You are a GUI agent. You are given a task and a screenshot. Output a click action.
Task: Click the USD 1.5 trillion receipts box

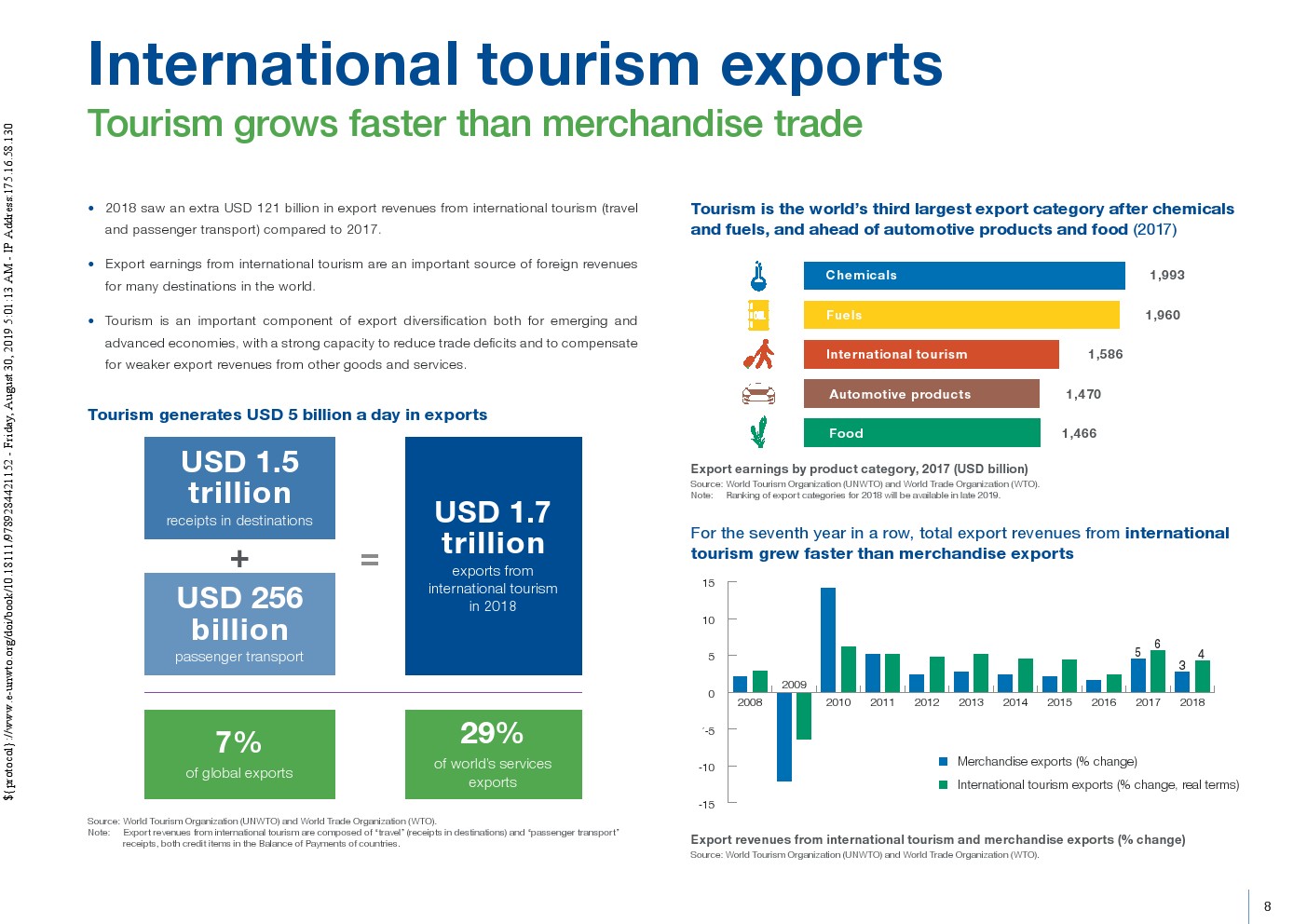[239, 488]
